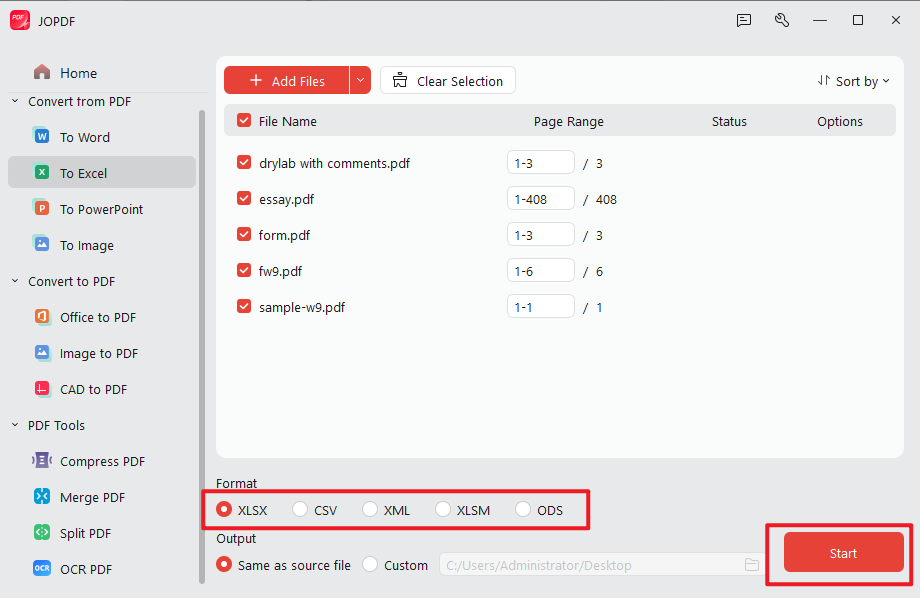Minimize the JOPDF window
Image resolution: width=920 pixels, height=598 pixels.
(x=820, y=21)
